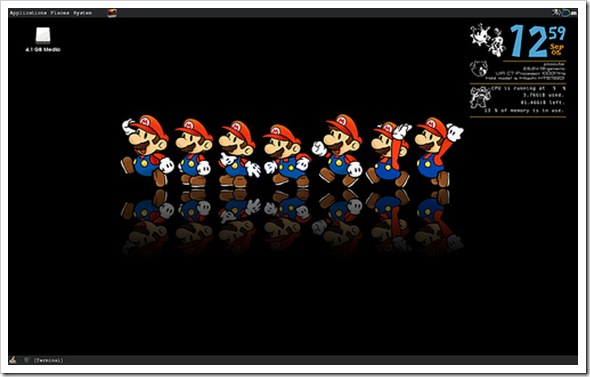The image size is (590, 377).
Task: Click the Show Desktop icon in bottom panel
Action: click(13, 360)
